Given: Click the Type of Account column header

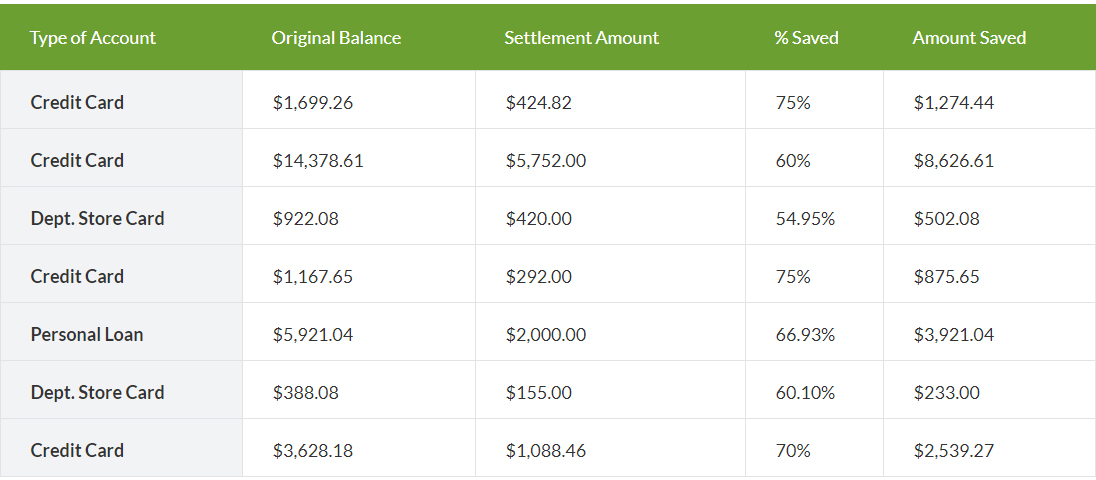Looking at the screenshot, I should click(x=93, y=38).
